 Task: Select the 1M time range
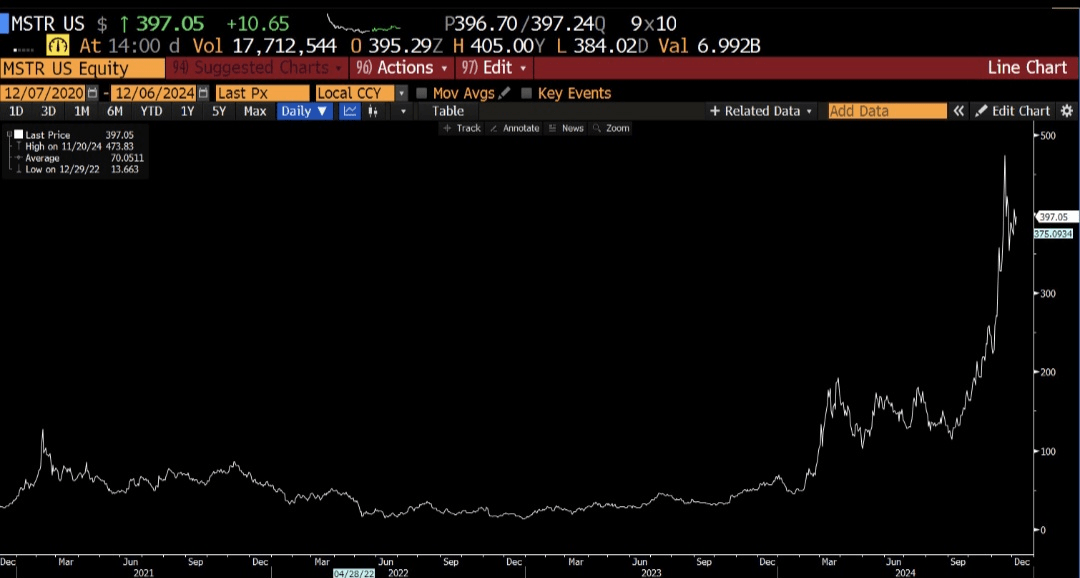(x=81, y=111)
